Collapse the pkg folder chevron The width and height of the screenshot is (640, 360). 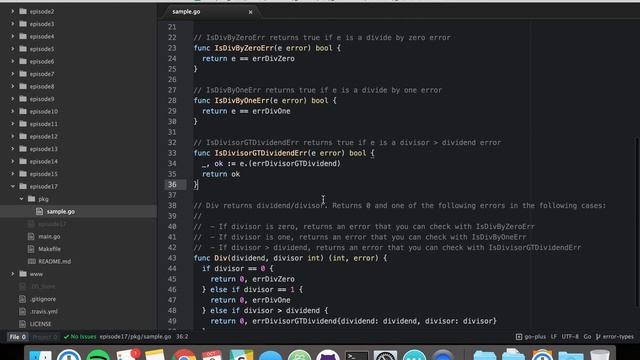[x=21, y=199]
